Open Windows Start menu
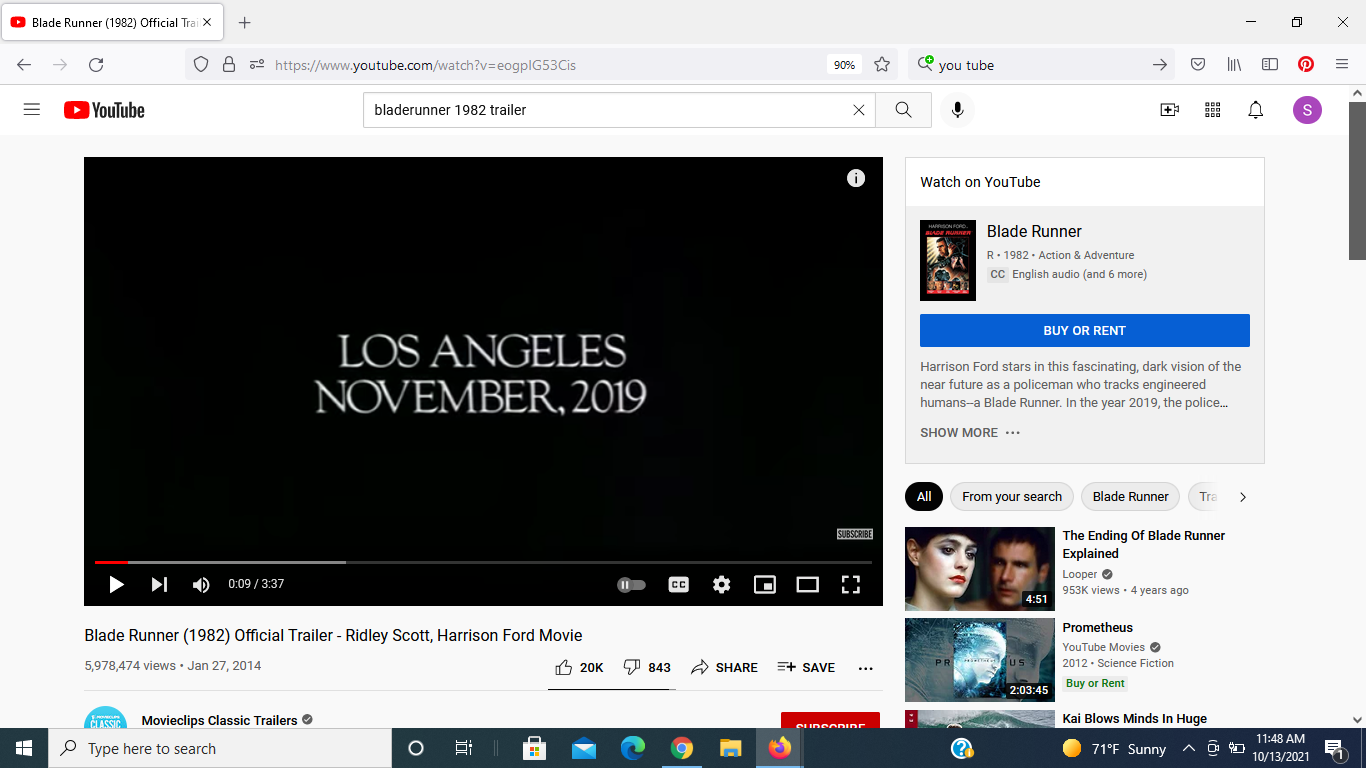This screenshot has width=1366, height=768. pos(24,748)
